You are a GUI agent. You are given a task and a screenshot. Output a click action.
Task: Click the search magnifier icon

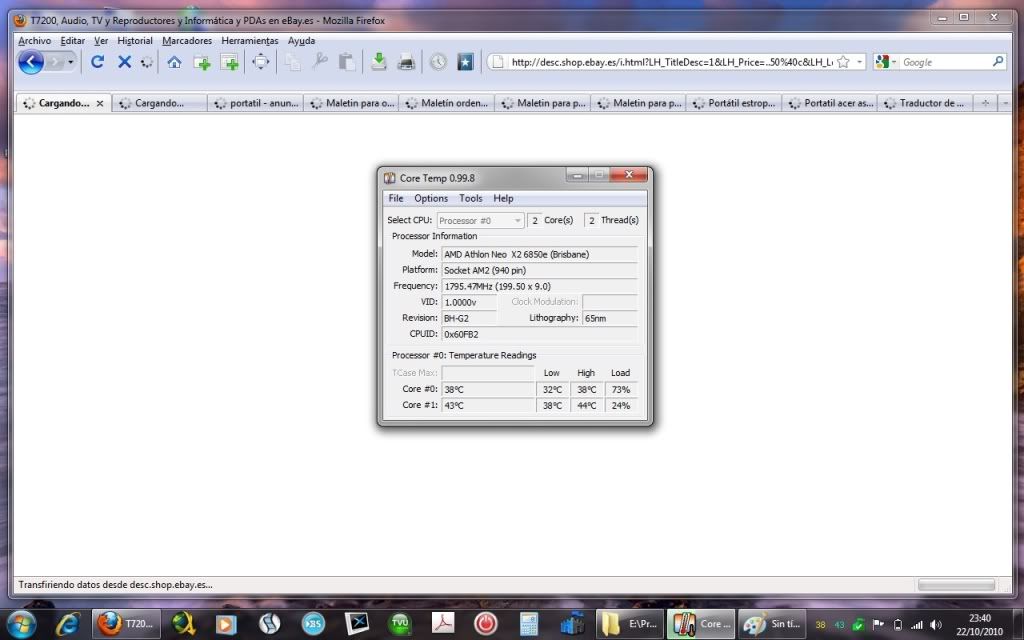click(997, 61)
